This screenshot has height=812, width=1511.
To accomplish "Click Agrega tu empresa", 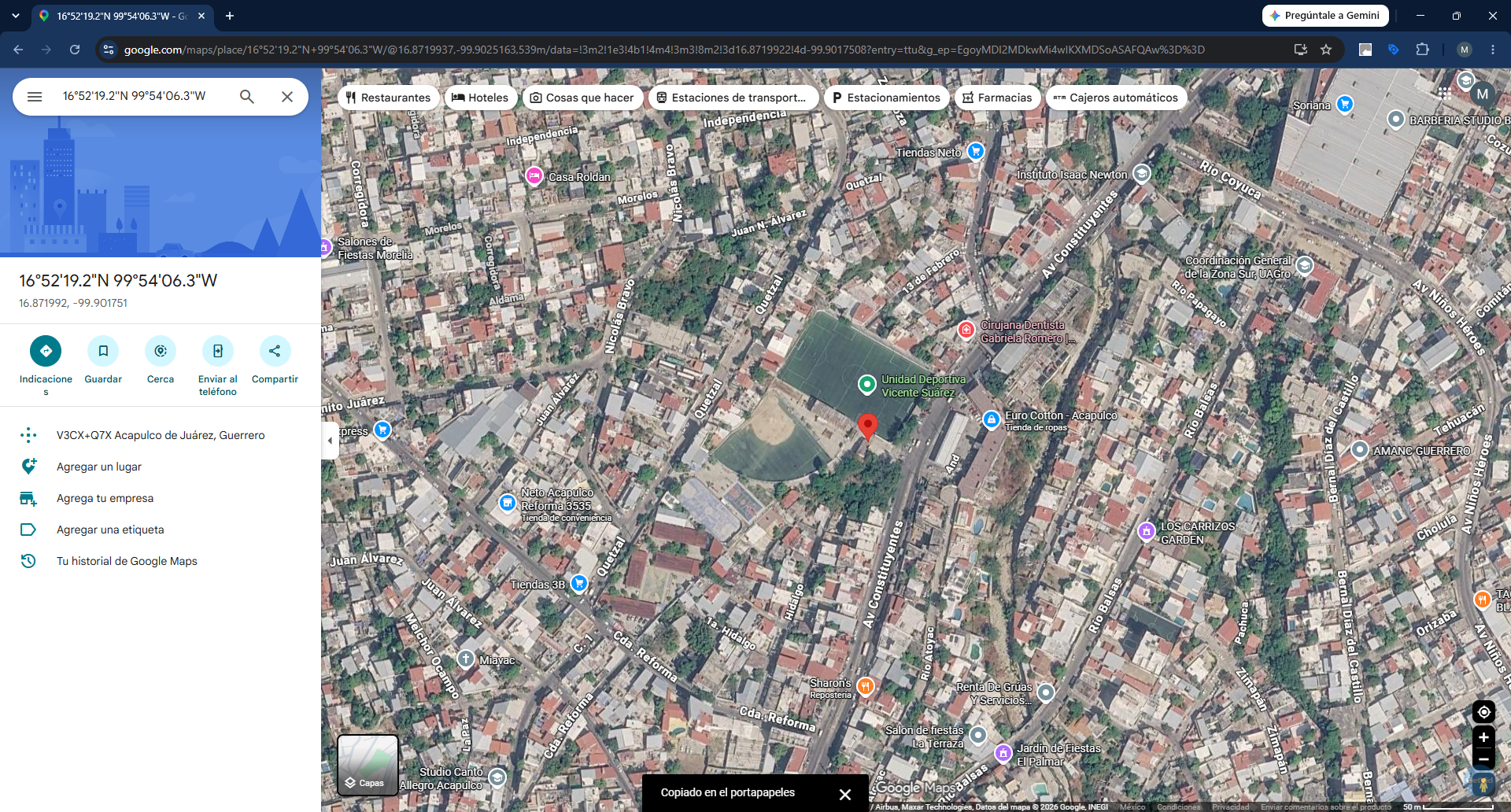I will point(161,498).
